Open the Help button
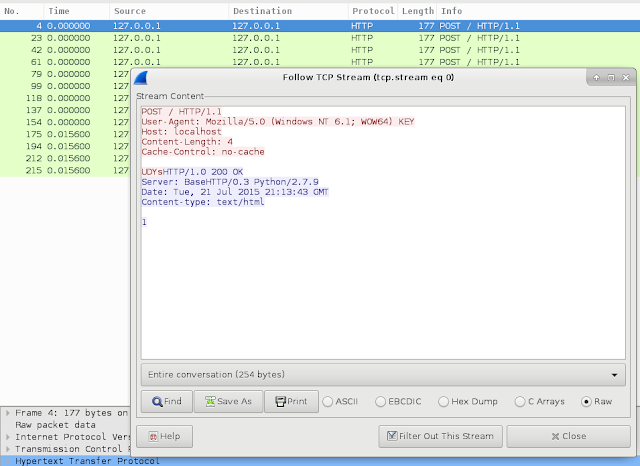 164,436
